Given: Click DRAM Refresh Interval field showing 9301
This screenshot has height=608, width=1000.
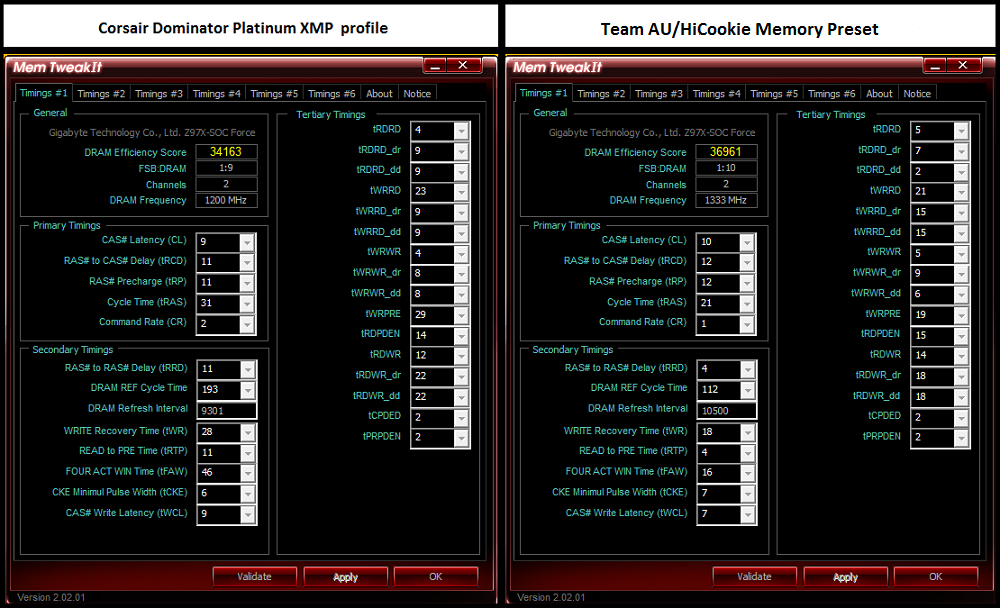Looking at the screenshot, I should click(226, 411).
